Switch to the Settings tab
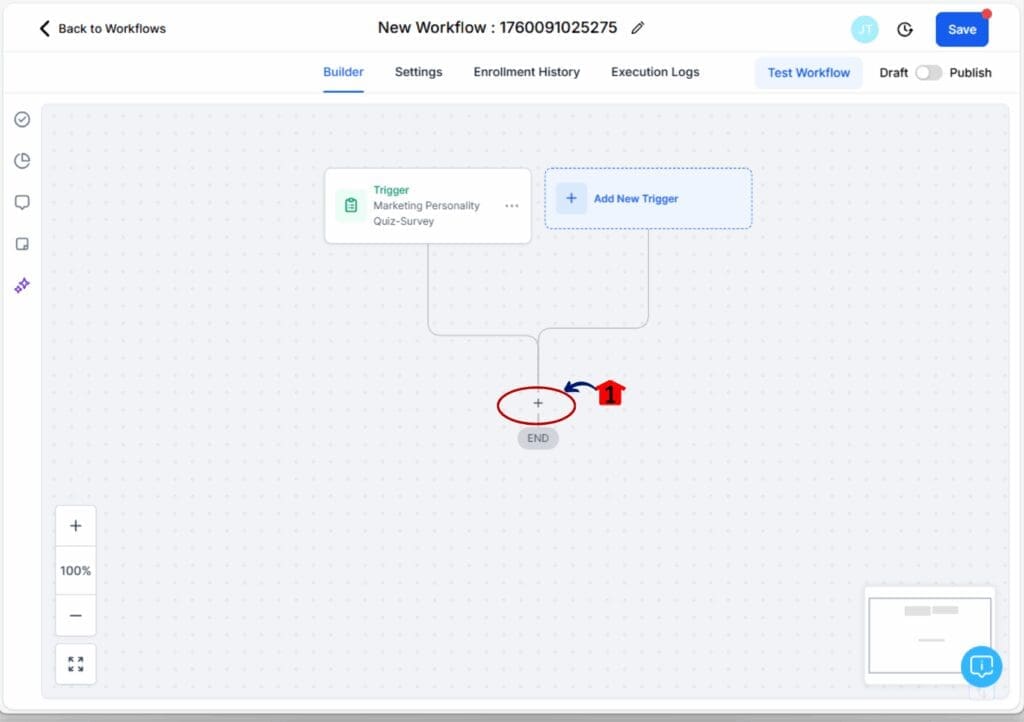 [418, 72]
